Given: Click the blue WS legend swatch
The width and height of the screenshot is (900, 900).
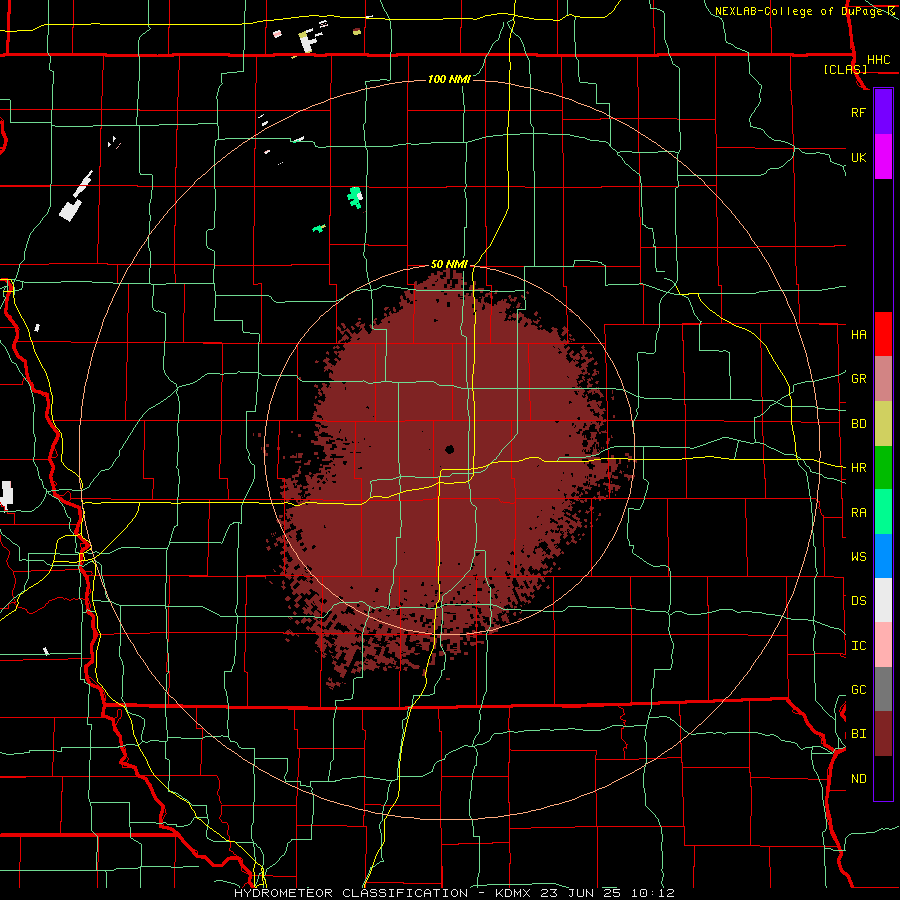Looking at the screenshot, I should click(883, 556).
